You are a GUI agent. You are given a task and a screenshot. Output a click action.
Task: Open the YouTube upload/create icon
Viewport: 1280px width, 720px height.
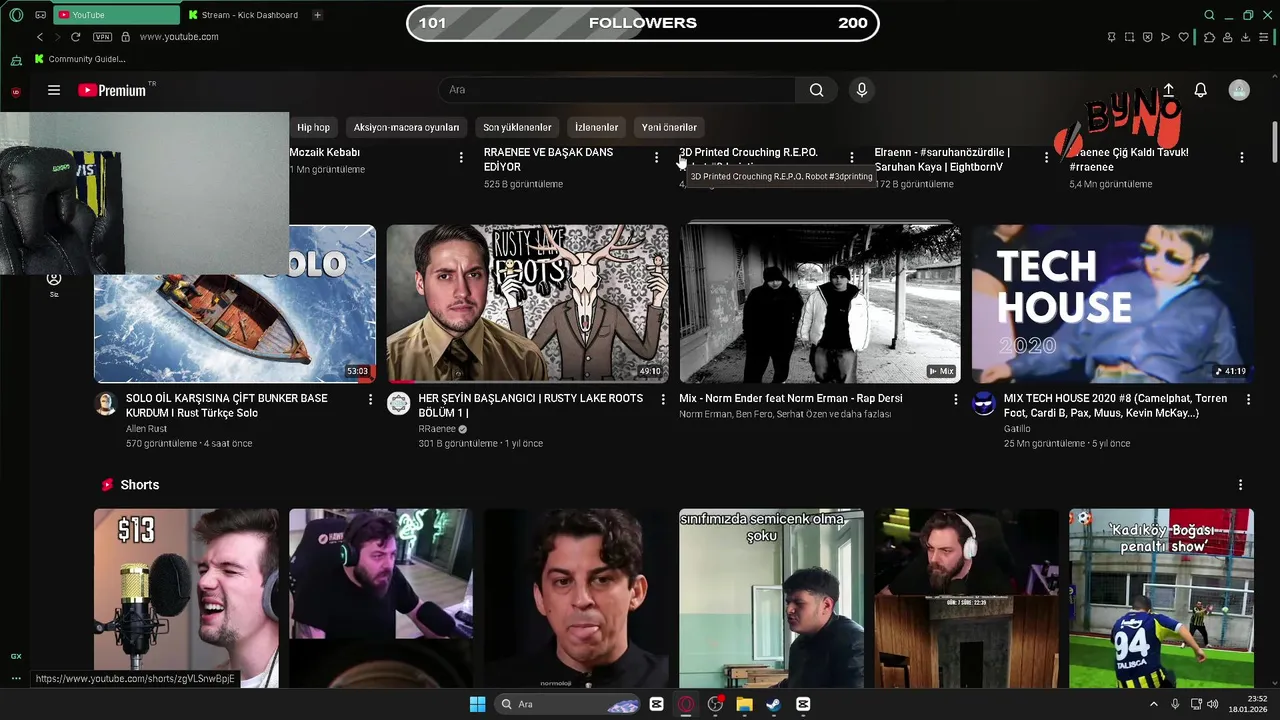tap(1168, 90)
